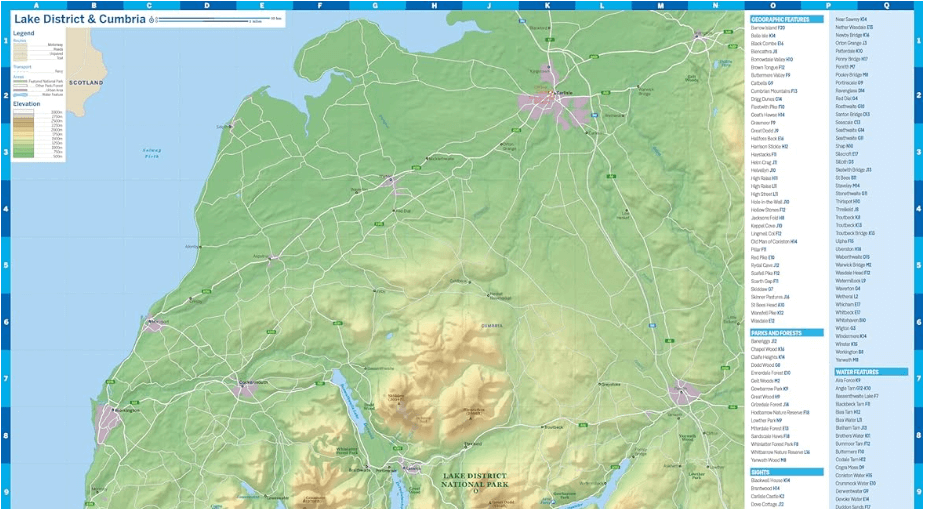The image size is (927, 509).
Task: Click the Dove Cottage index entry
Action: [x=767, y=504]
